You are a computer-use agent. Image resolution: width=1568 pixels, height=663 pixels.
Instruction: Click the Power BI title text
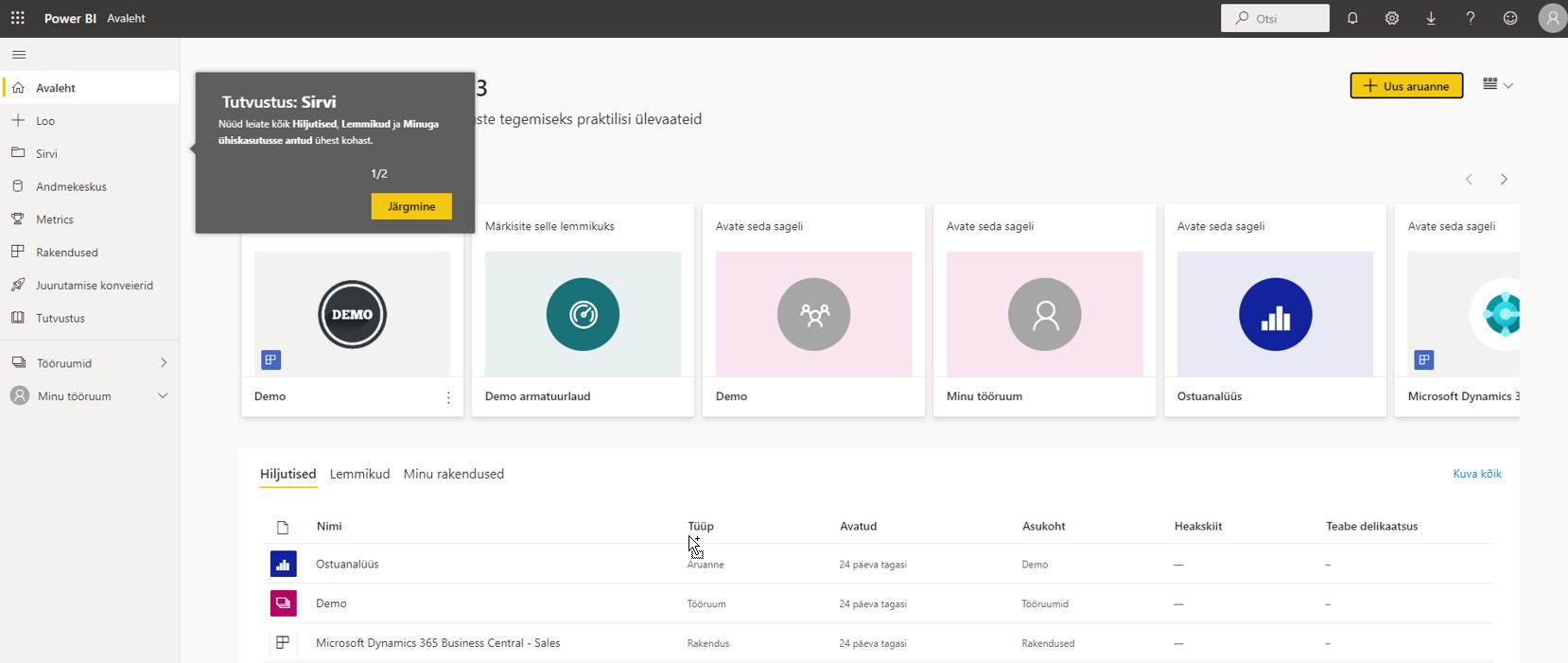pyautogui.click(x=70, y=18)
